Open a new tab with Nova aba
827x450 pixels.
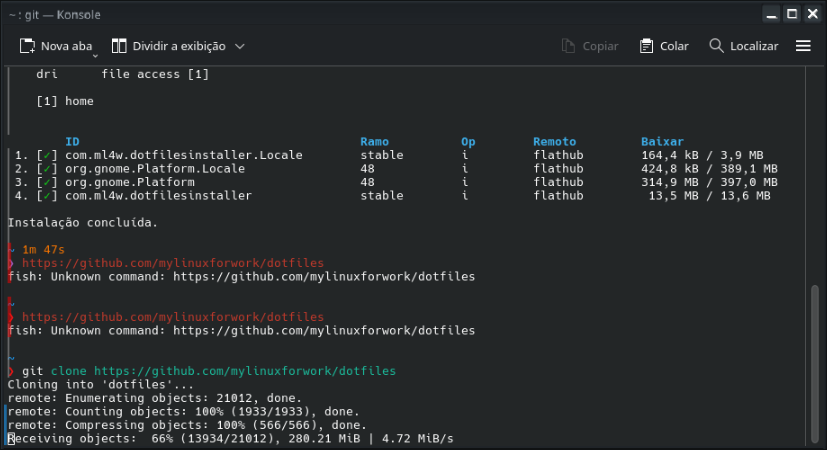pos(57,46)
